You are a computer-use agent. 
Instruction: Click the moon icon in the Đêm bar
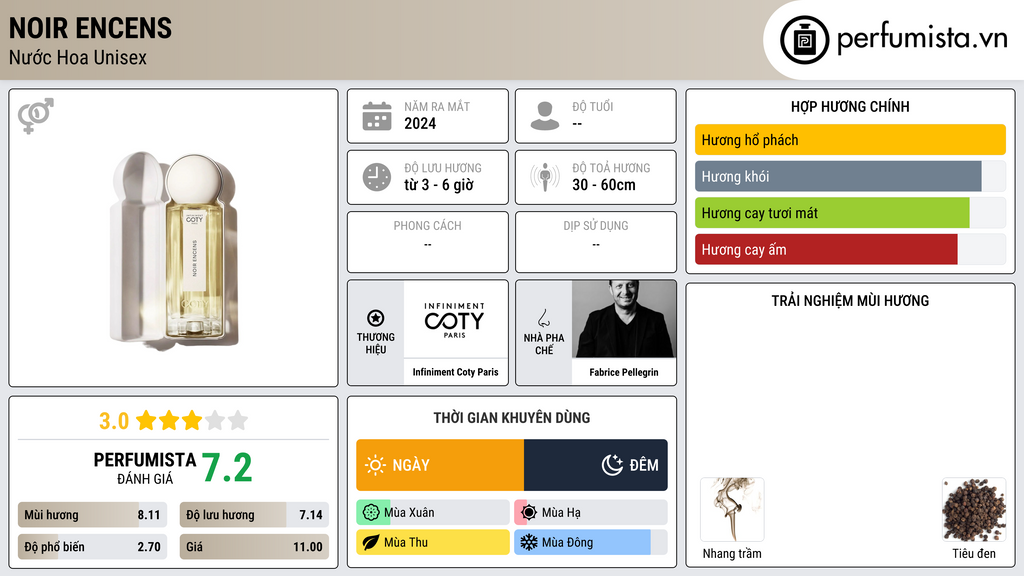612,465
